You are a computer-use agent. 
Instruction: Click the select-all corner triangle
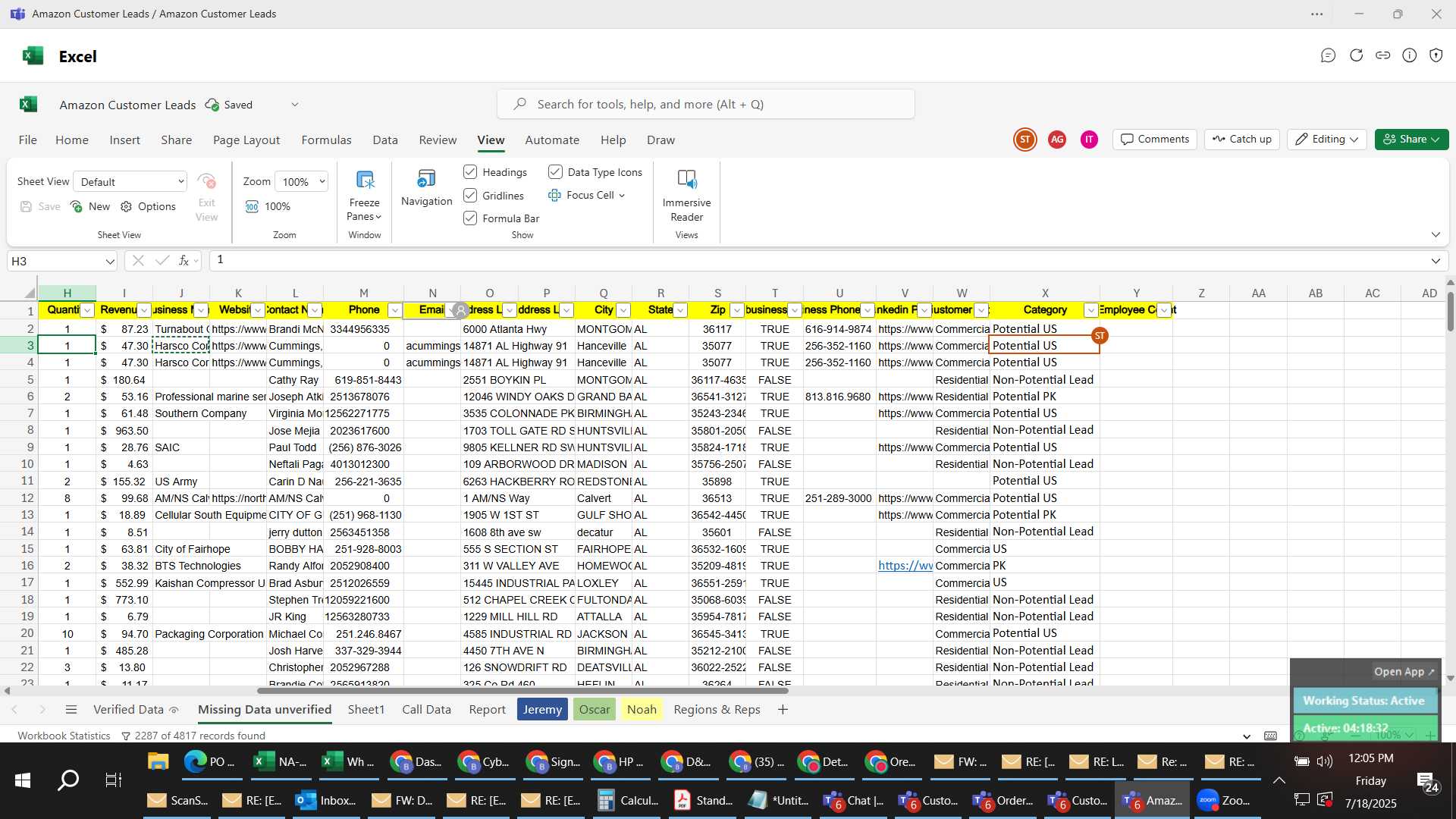coord(30,293)
